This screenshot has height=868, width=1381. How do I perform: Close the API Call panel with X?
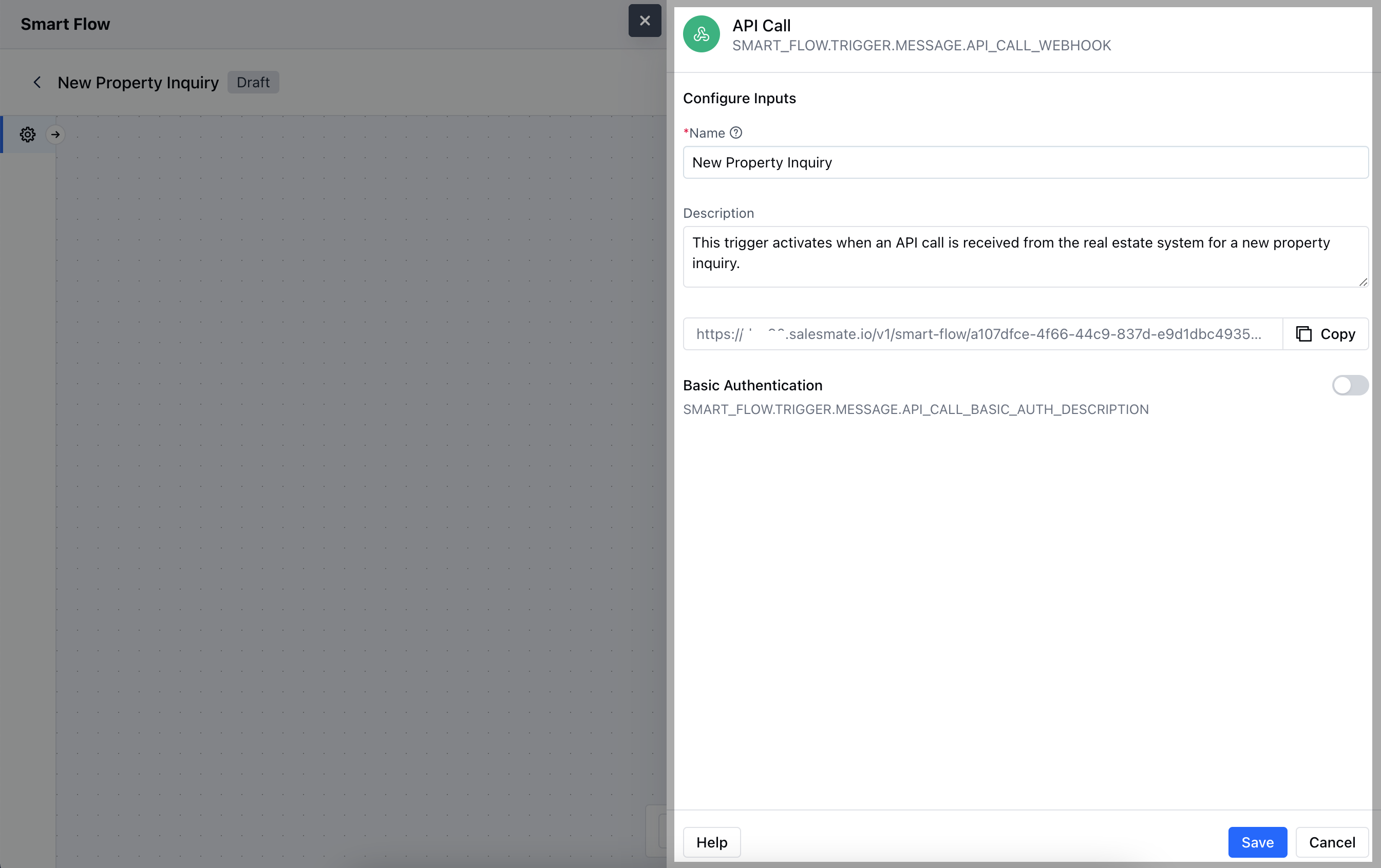(645, 21)
